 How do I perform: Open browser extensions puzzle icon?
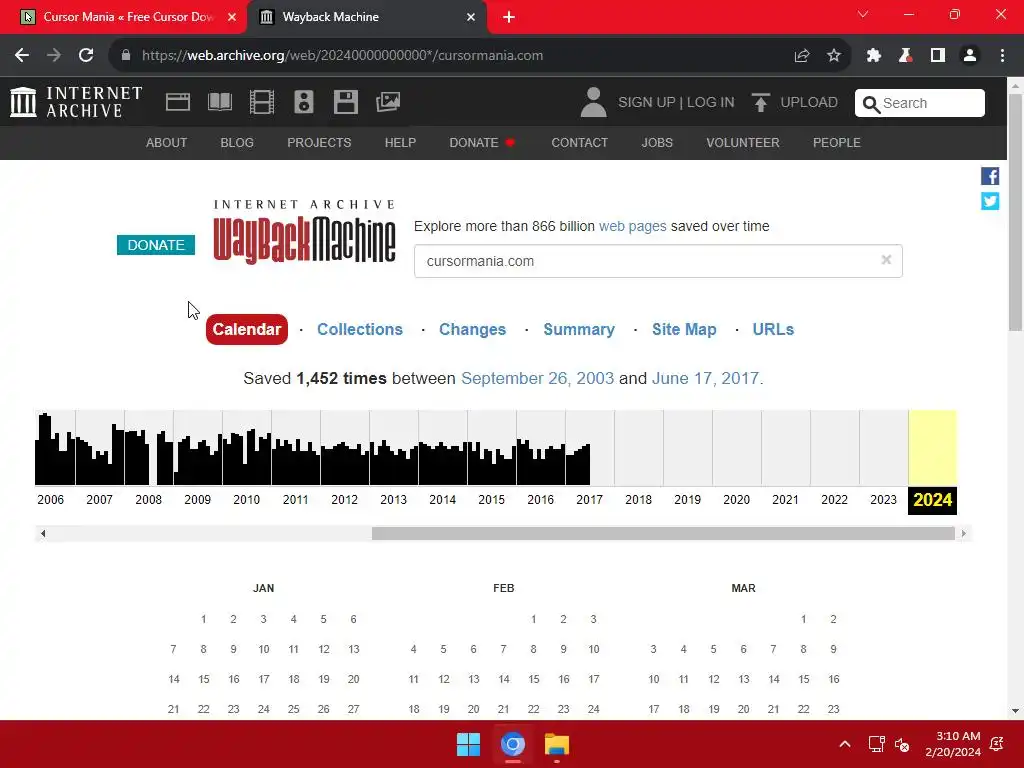tap(874, 56)
